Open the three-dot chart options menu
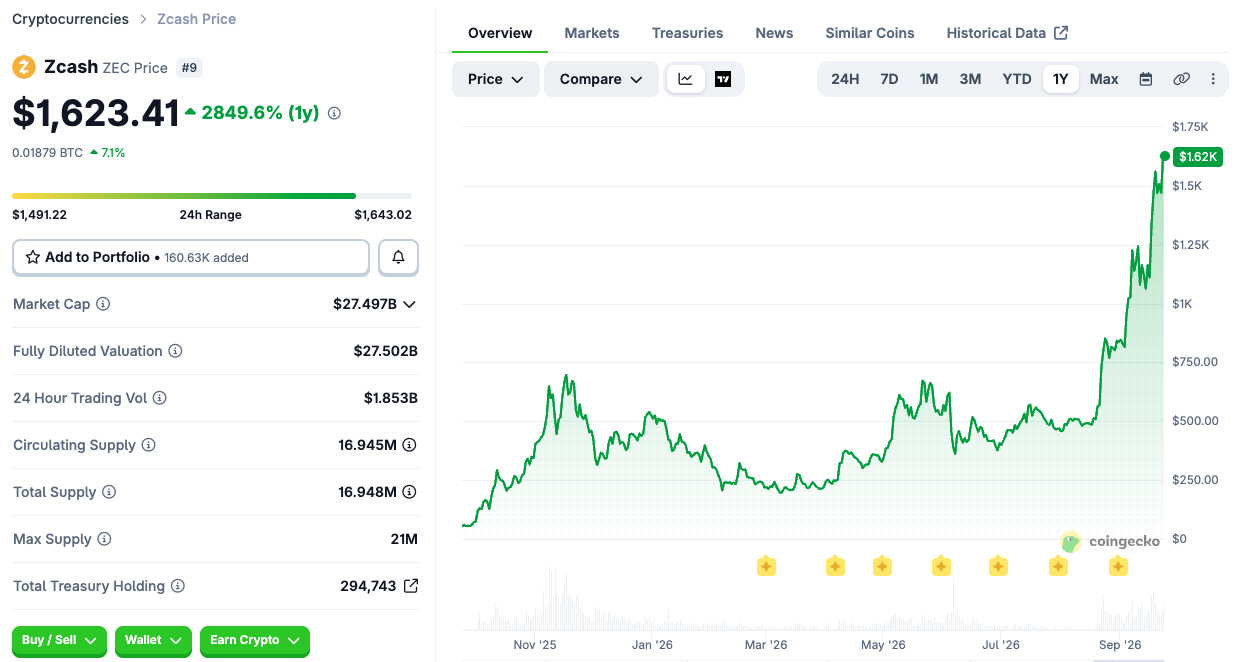 [1213, 79]
